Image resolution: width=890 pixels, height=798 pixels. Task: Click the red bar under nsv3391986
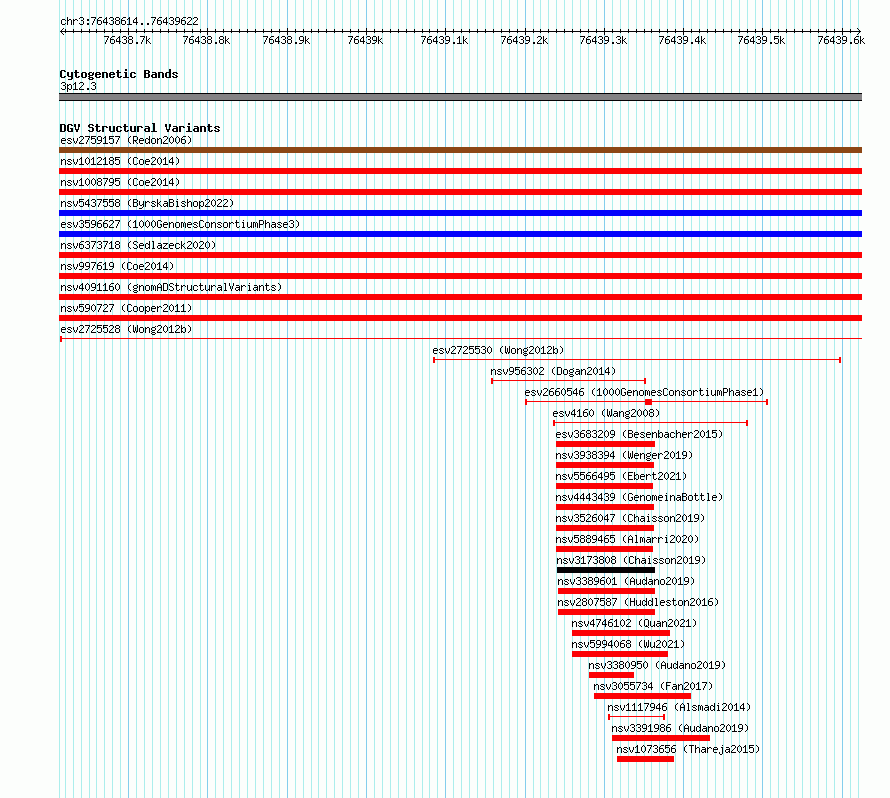coord(661,738)
